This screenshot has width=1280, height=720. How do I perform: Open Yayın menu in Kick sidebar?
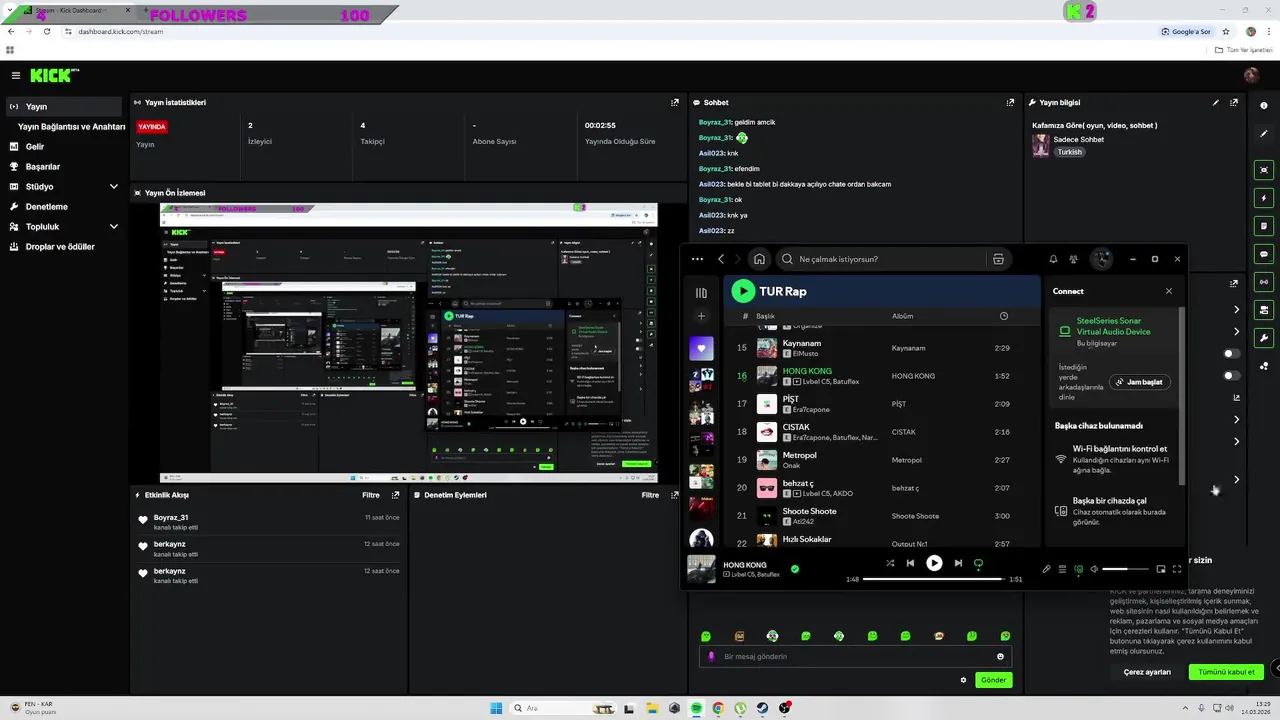pos(62,106)
